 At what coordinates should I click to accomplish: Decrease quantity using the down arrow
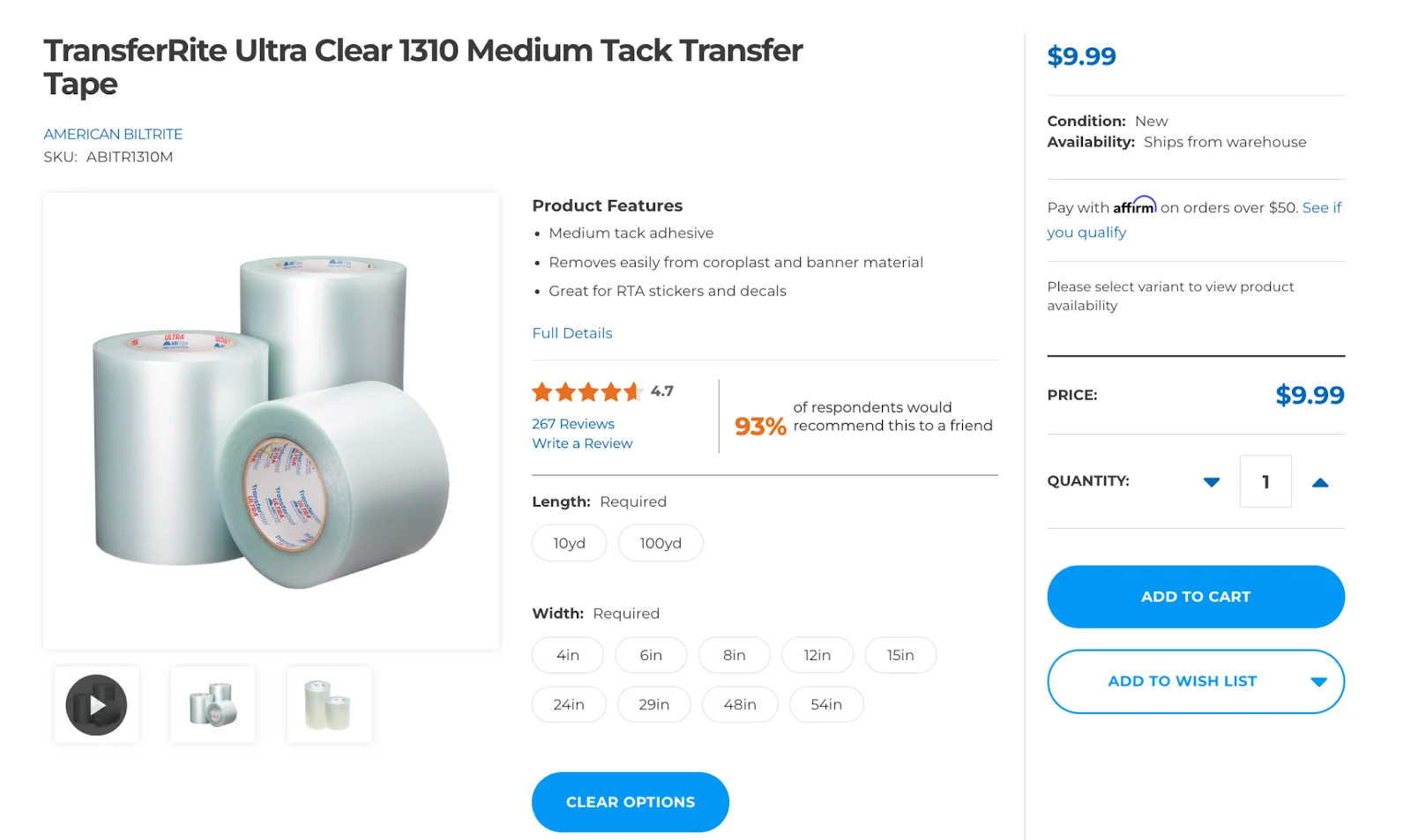coord(1212,481)
